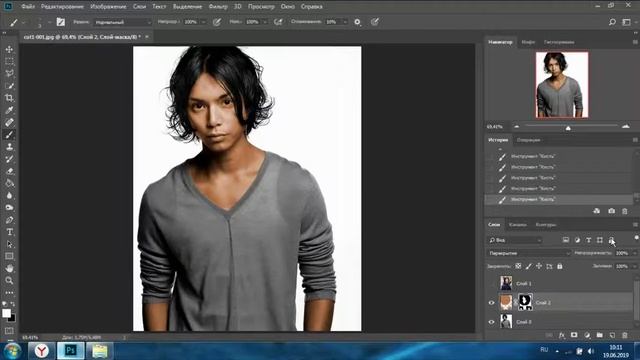The image size is (640, 360).
Task: Toggle lock all padlock icon
Action: click(x=560, y=266)
